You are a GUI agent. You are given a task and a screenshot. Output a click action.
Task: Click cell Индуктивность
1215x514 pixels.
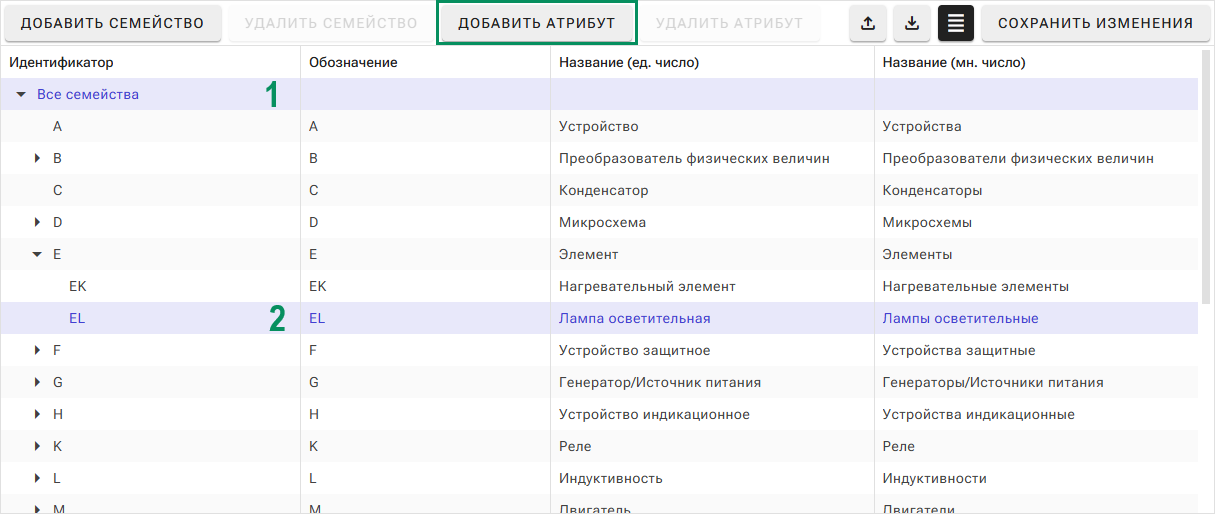pos(610,478)
